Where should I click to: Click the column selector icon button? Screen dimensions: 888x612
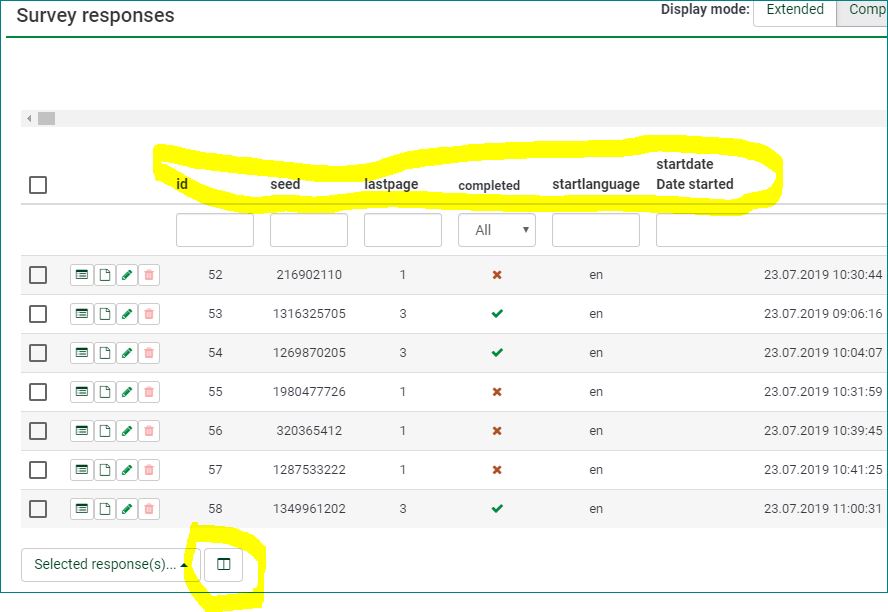coord(224,564)
